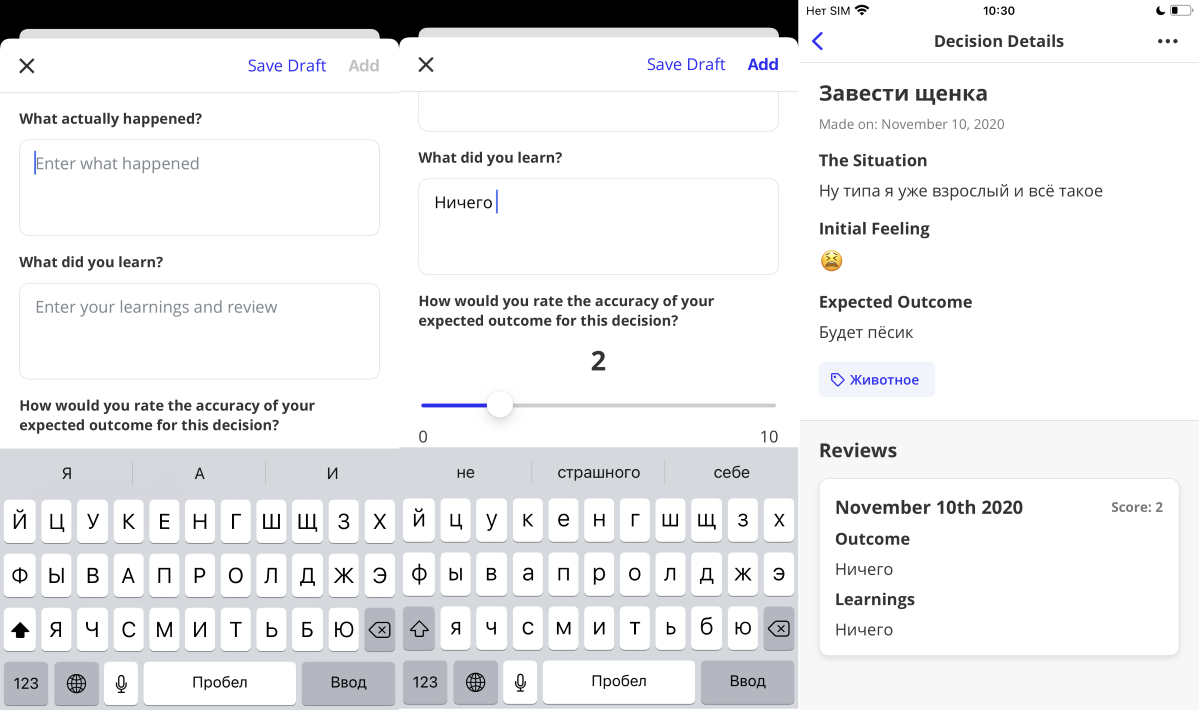Screen dimensions: 1200x710
Task: Choose the 'И' suggestion on left keyboard
Action: (x=333, y=474)
